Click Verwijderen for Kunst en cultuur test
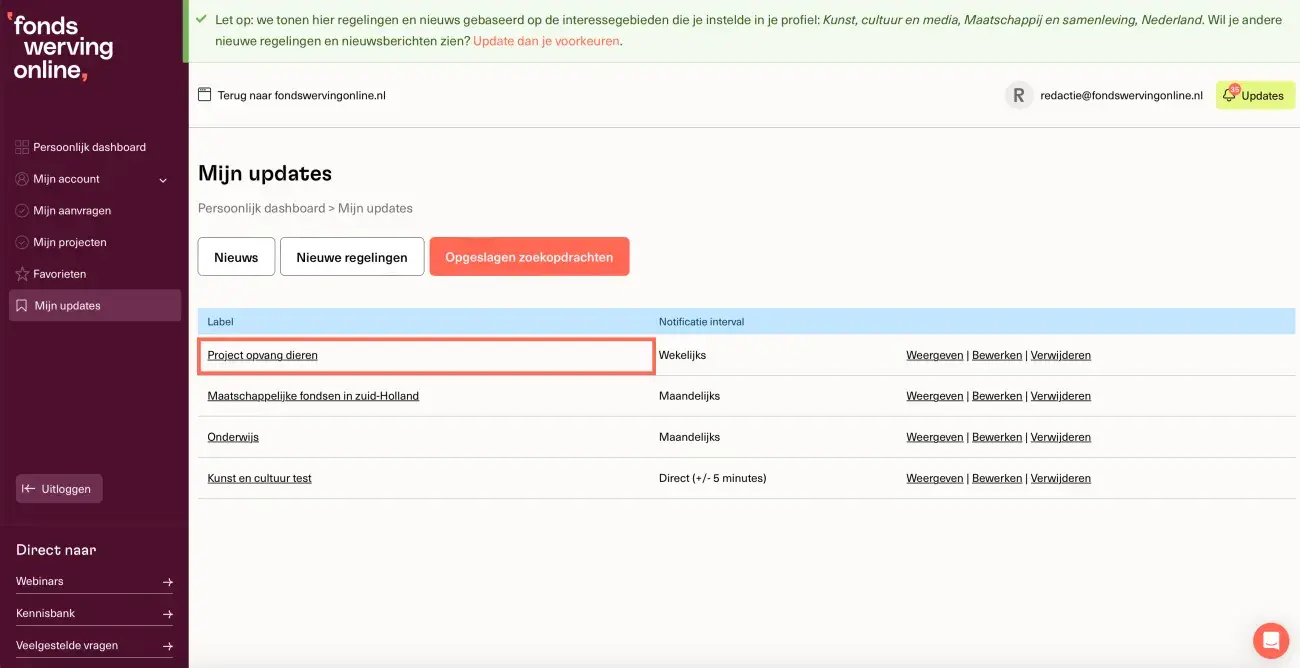 click(x=1061, y=477)
